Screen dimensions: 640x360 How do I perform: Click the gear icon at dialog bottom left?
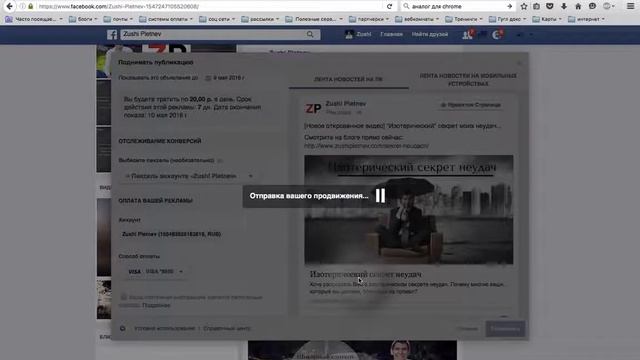122,328
